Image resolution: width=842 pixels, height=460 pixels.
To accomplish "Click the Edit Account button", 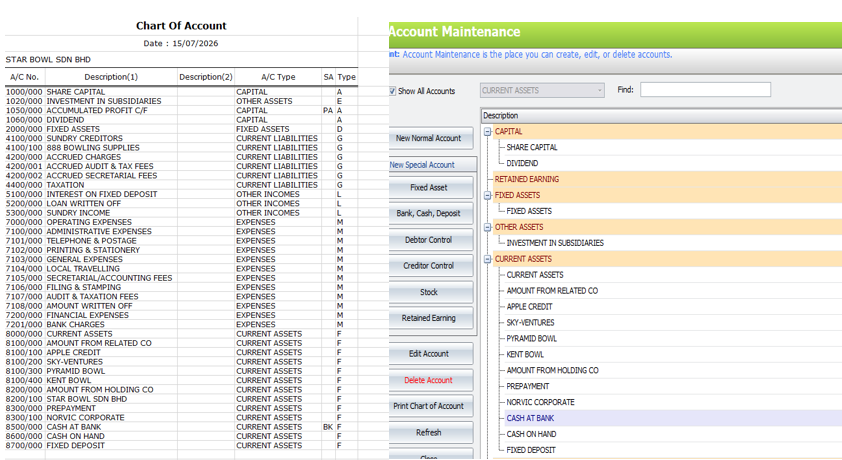I will [429, 354].
